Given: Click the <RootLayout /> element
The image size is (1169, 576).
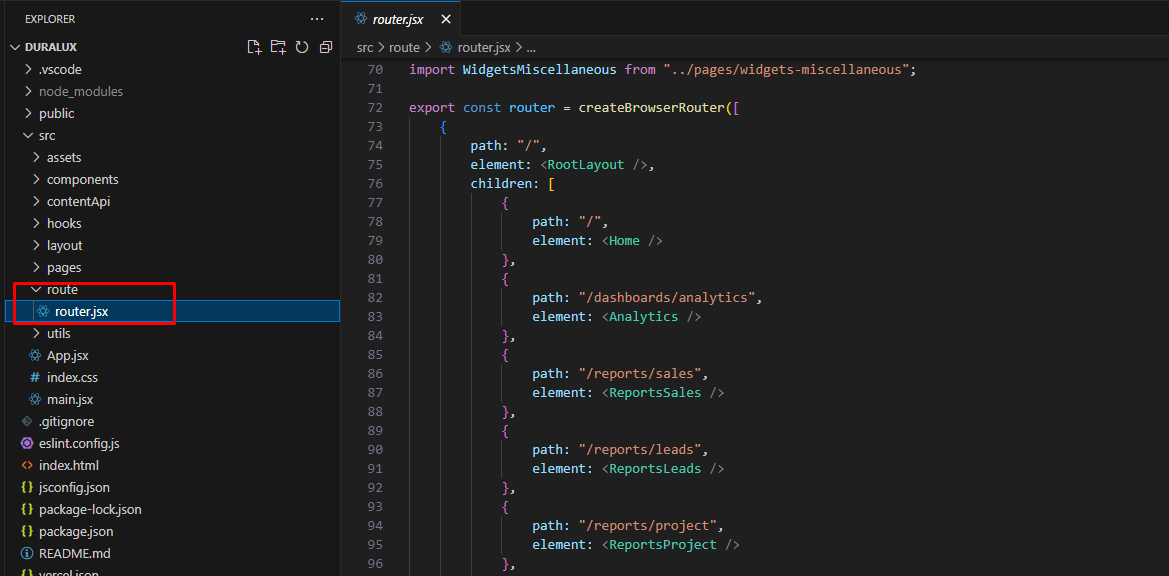Looking at the screenshot, I should click(x=593, y=165).
